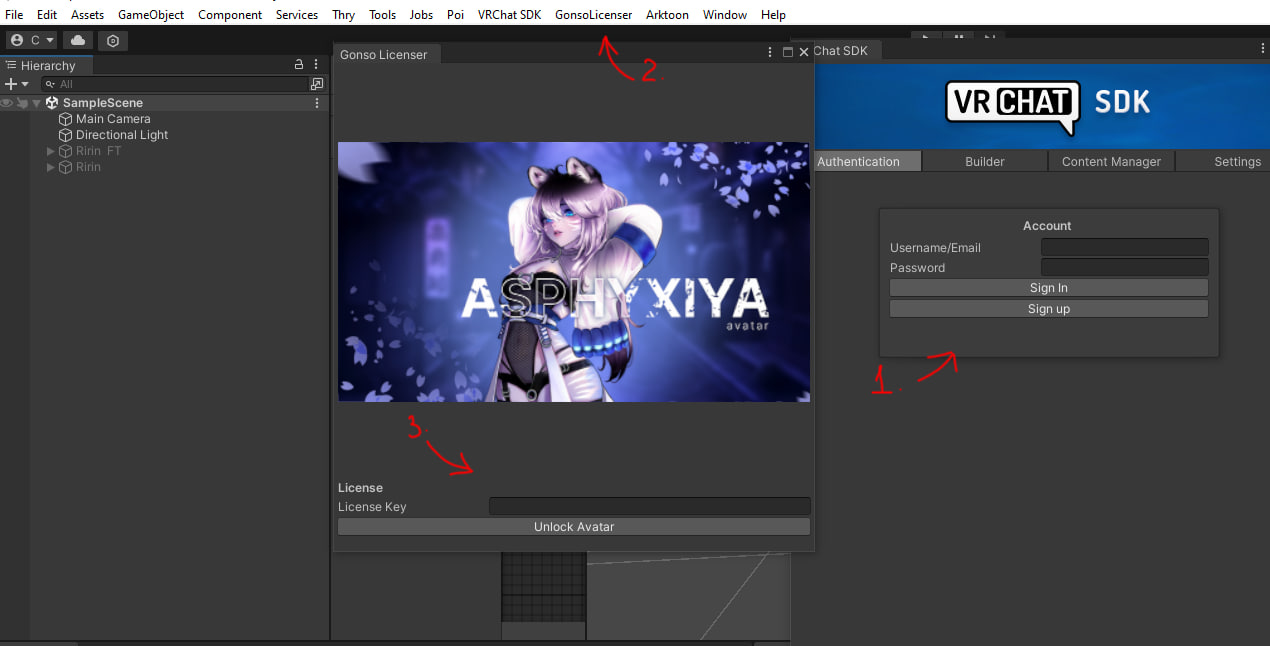1270x646 pixels.
Task: Click the License Key input field
Action: pos(650,506)
